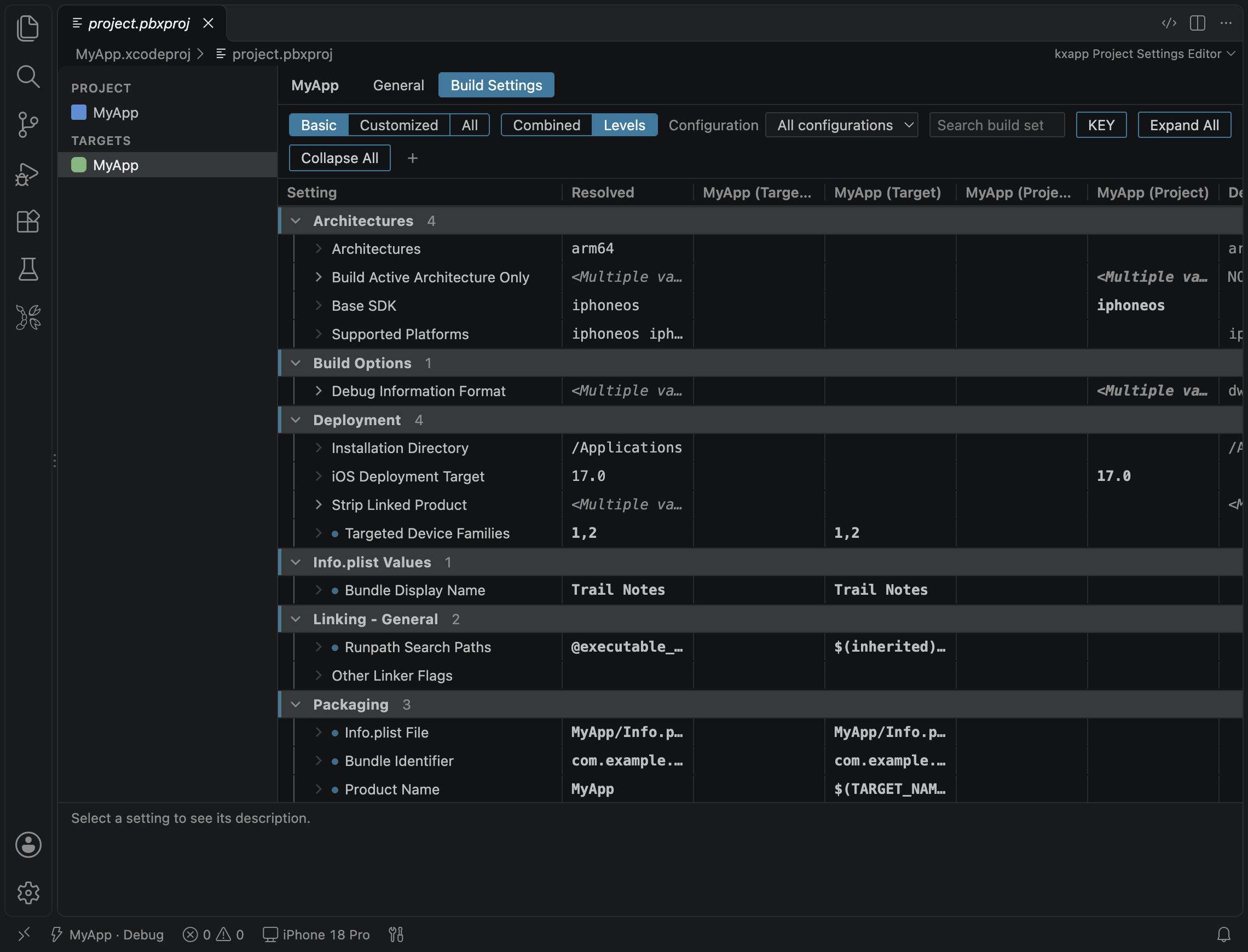Open the Testing flask icon

(x=28, y=269)
